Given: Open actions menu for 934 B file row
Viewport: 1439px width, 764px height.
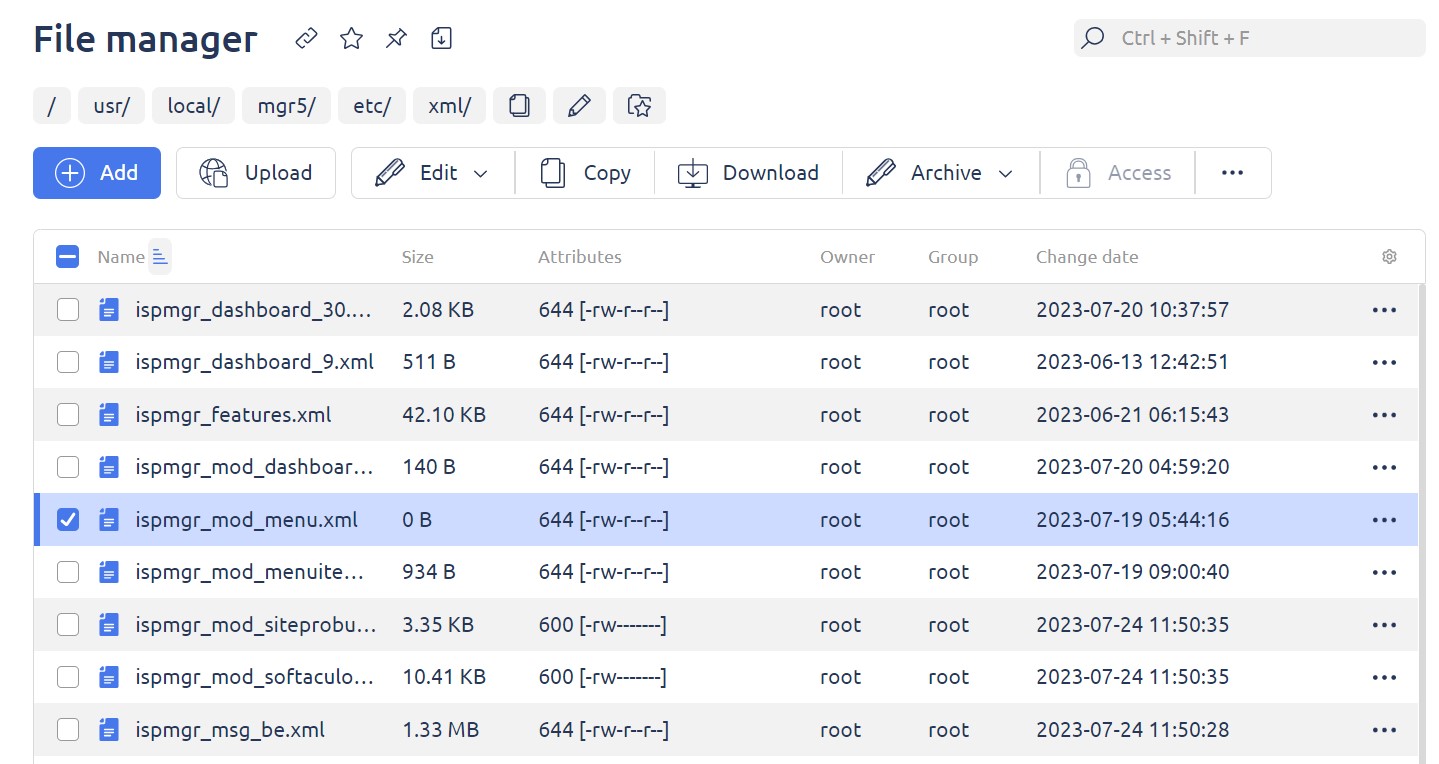Looking at the screenshot, I should coord(1384,572).
